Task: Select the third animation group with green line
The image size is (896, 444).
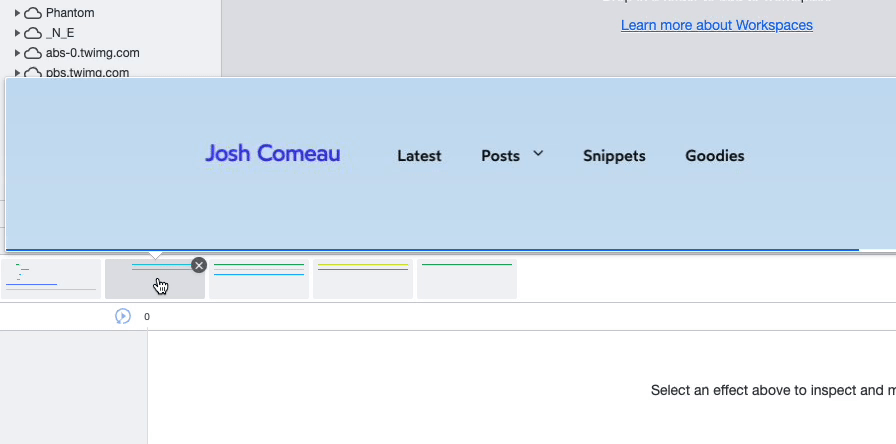Action: click(x=259, y=279)
